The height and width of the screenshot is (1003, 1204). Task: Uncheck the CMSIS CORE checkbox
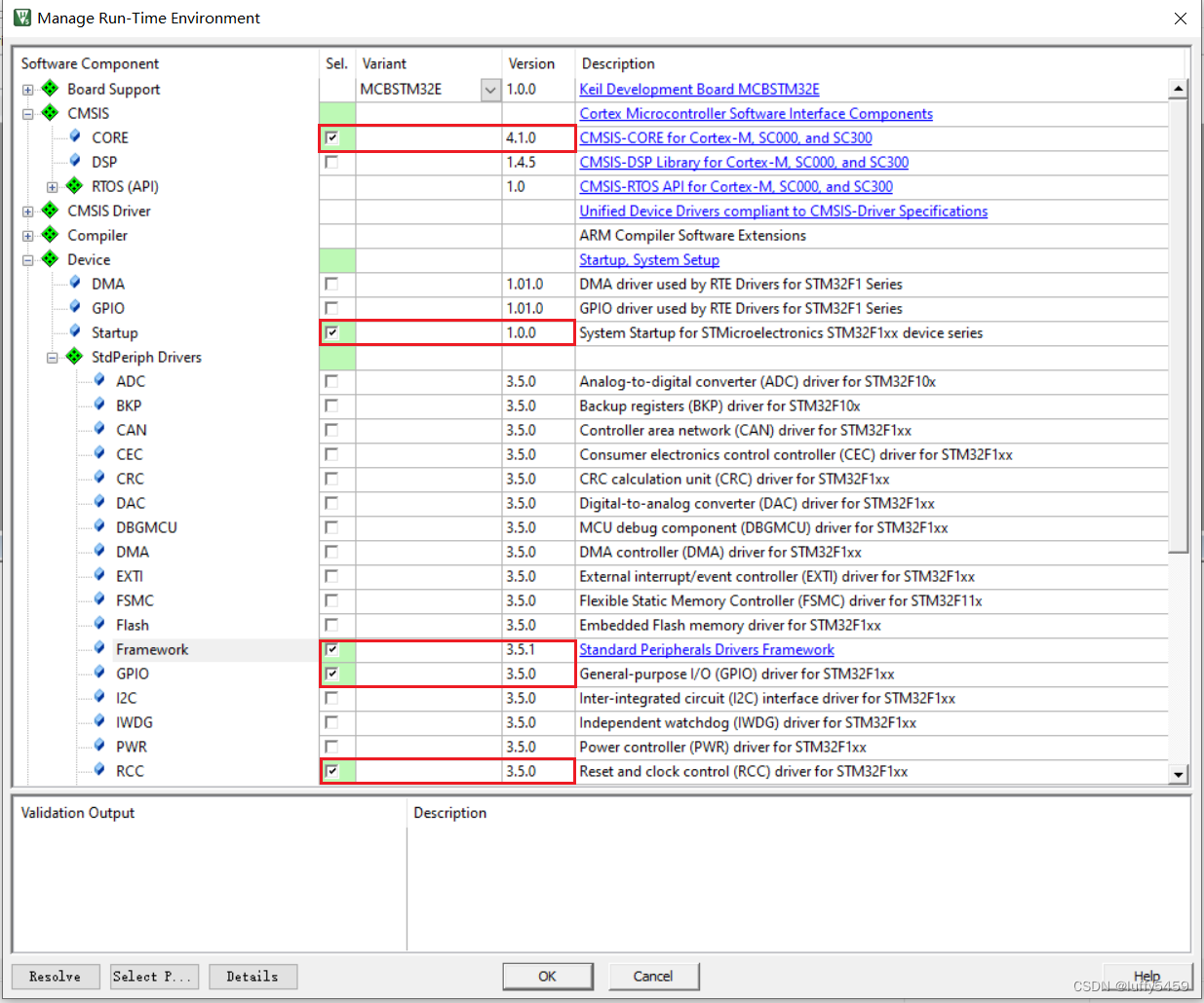[331, 137]
